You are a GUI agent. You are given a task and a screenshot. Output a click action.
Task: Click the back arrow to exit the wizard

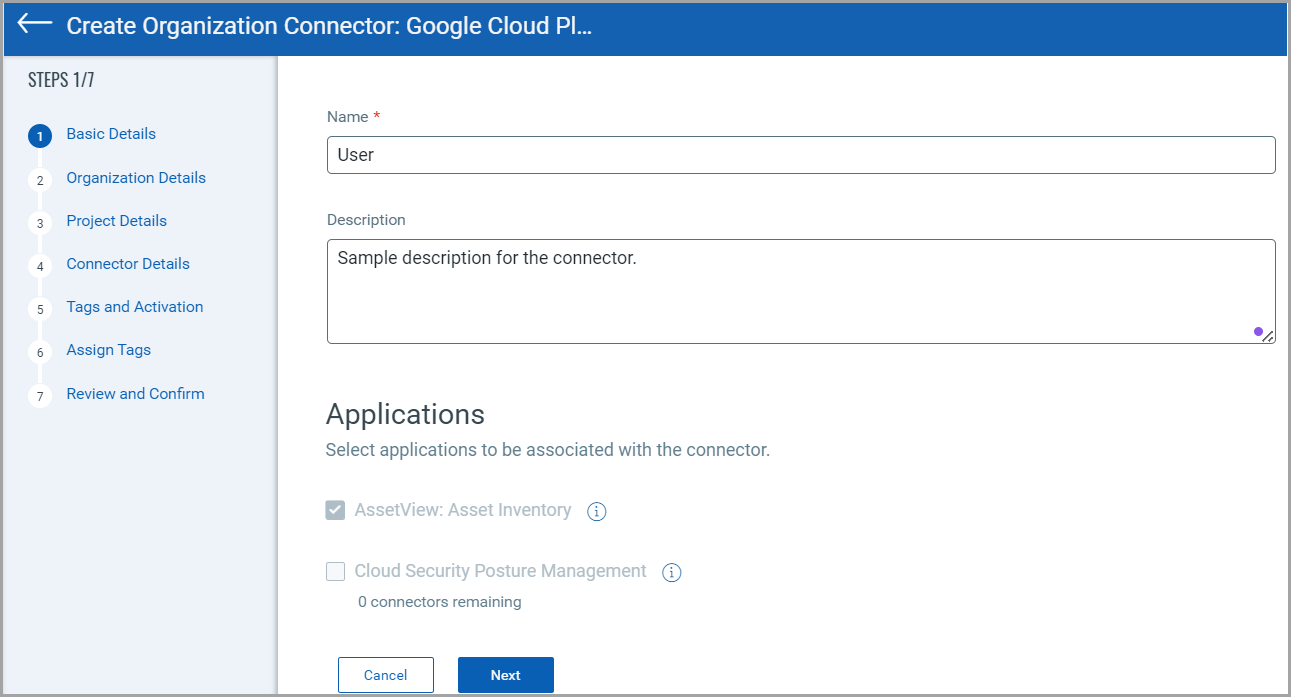click(x=33, y=26)
